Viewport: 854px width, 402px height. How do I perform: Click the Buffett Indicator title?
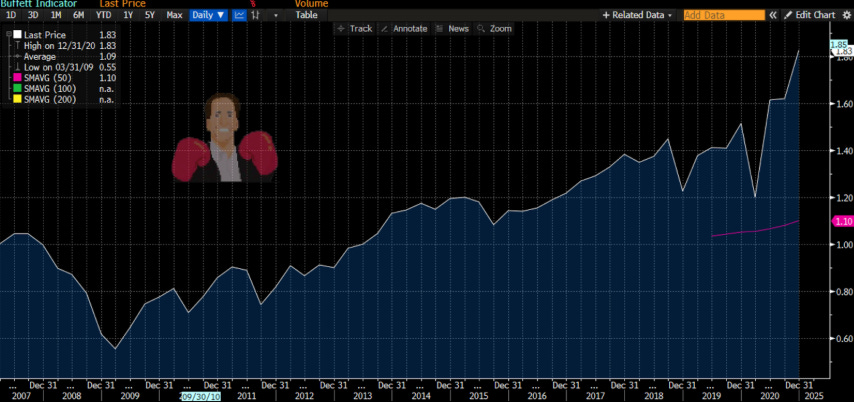coord(38,4)
